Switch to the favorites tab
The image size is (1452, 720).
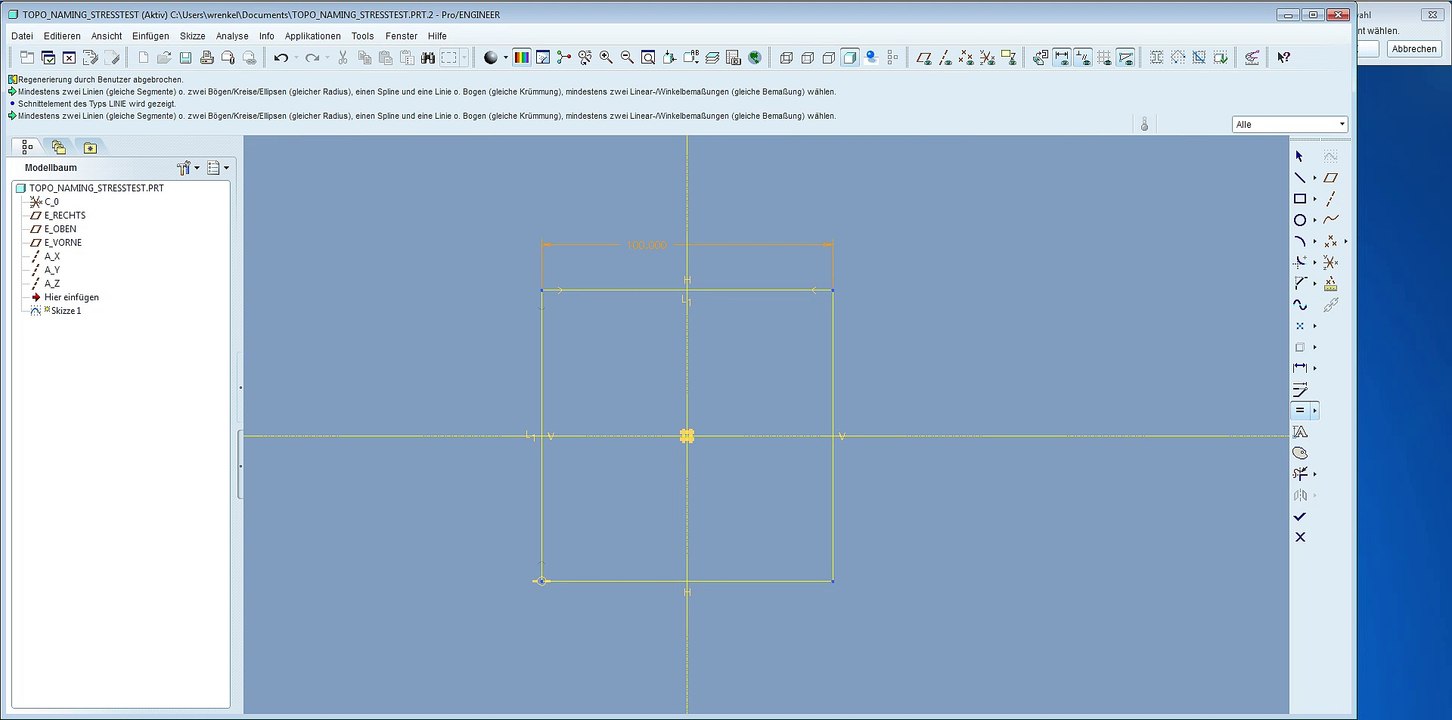pos(90,147)
